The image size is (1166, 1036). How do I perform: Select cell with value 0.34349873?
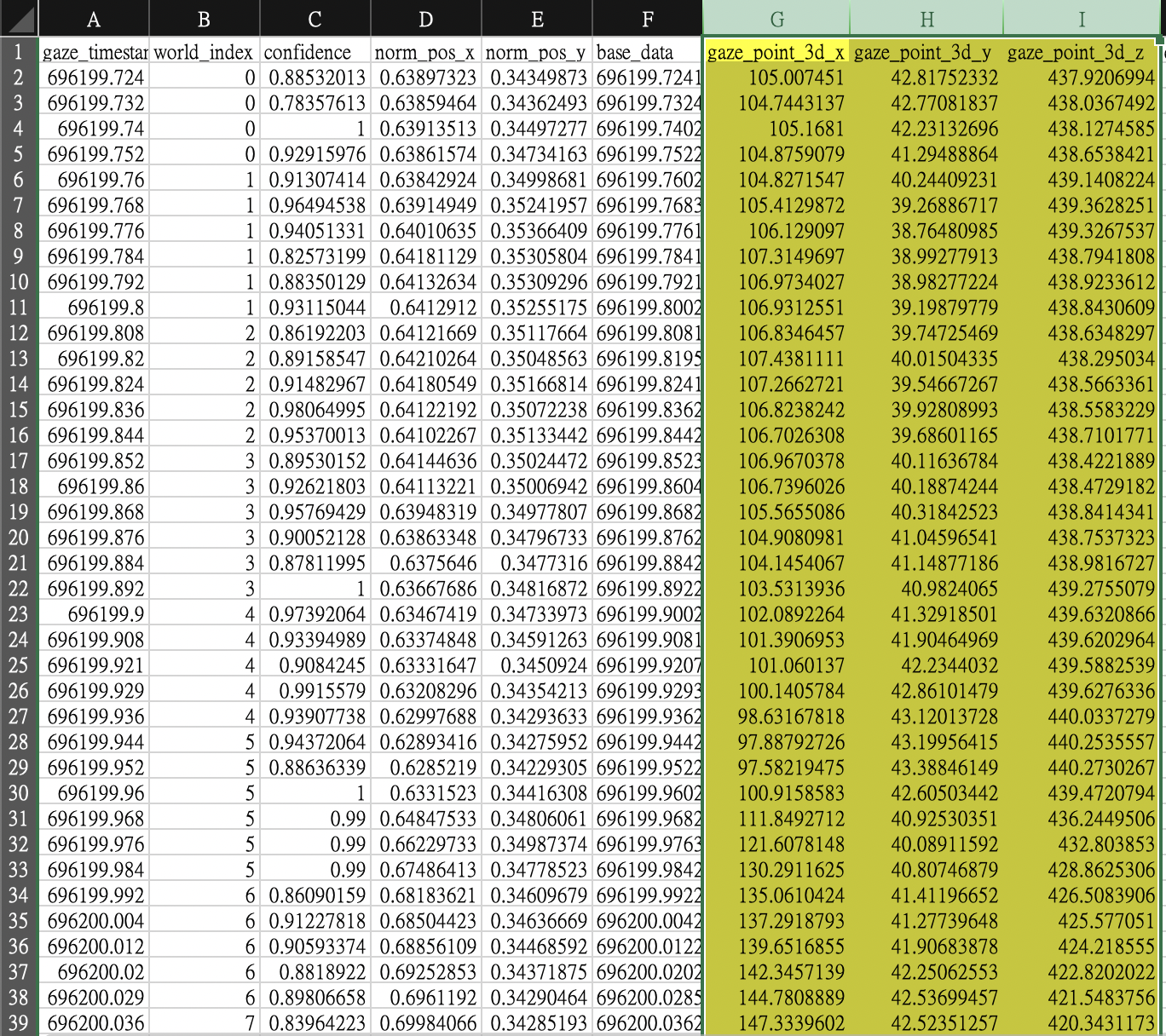(x=536, y=78)
